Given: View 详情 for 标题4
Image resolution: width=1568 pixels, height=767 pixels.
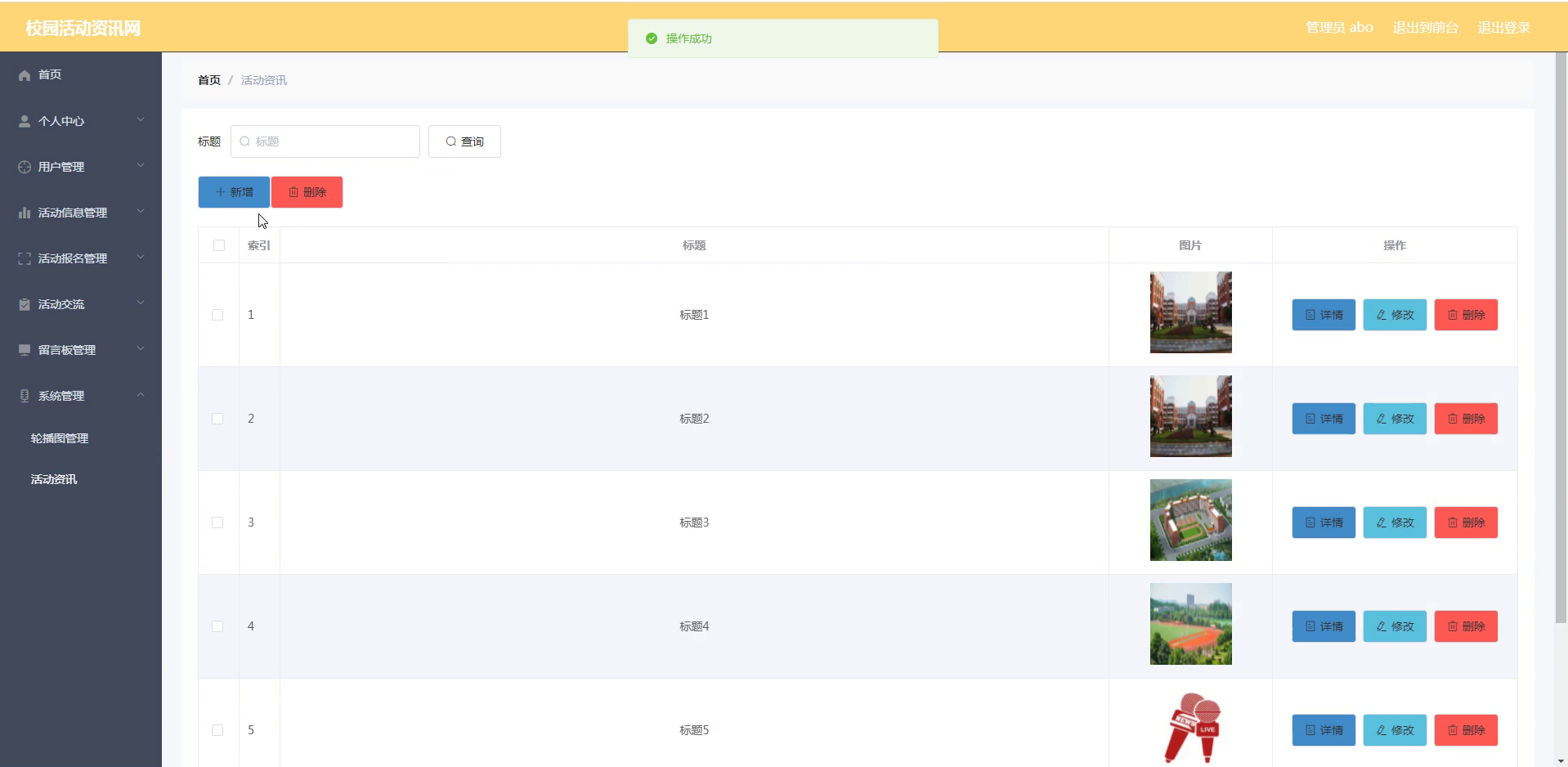Looking at the screenshot, I should pyautogui.click(x=1324, y=626).
